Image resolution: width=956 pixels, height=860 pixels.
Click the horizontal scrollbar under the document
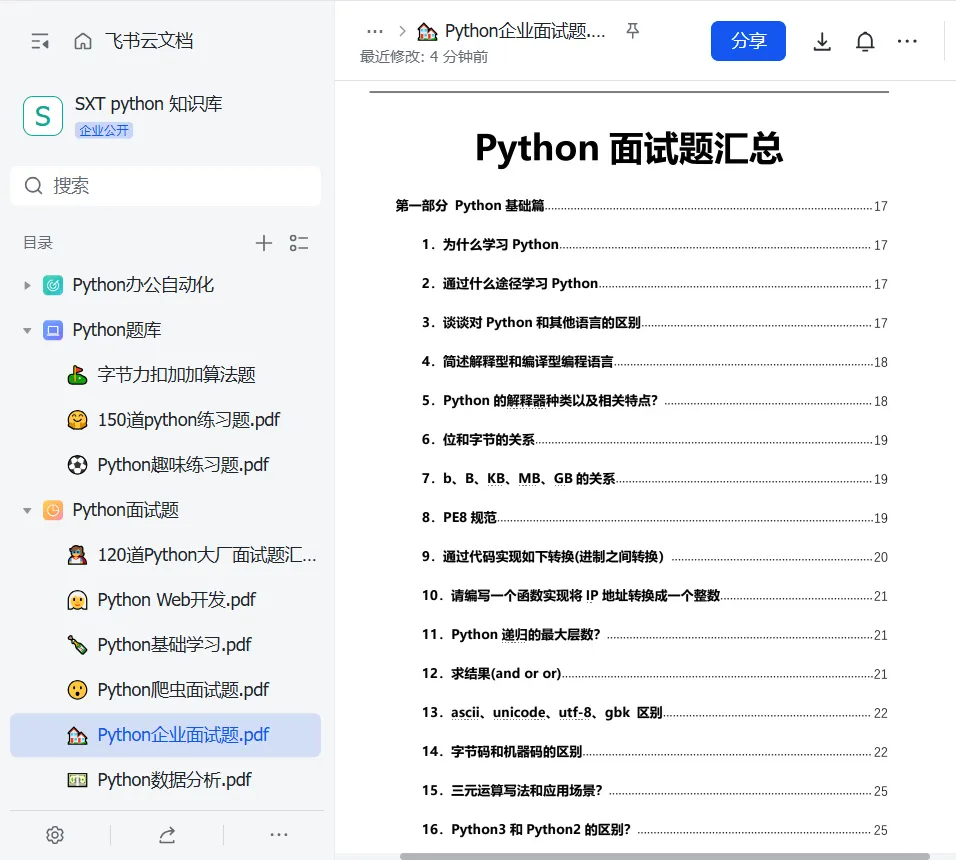pos(665,856)
